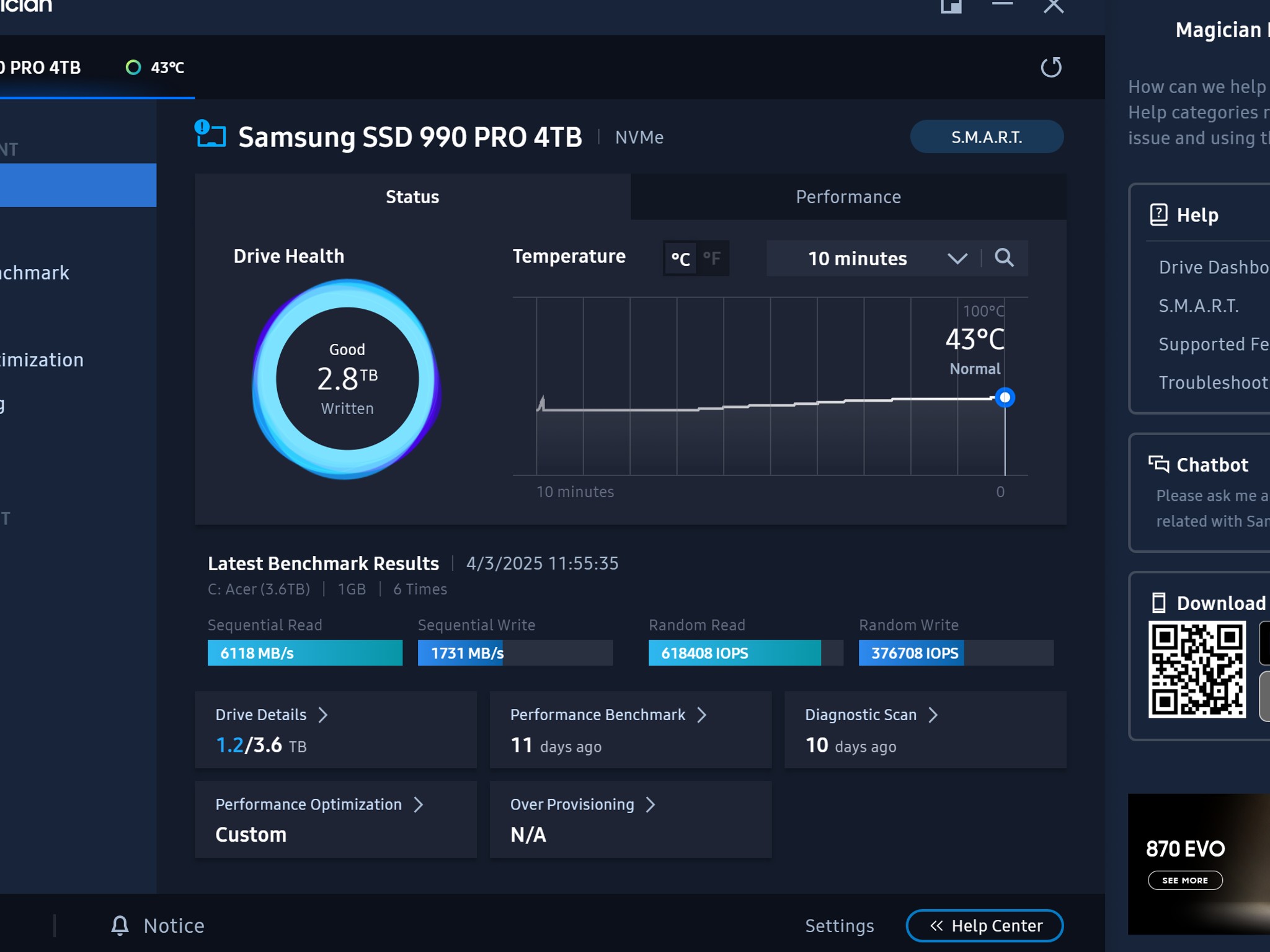Click the Help question-mark icon
Viewport: 1270px width, 952px height.
1158,214
